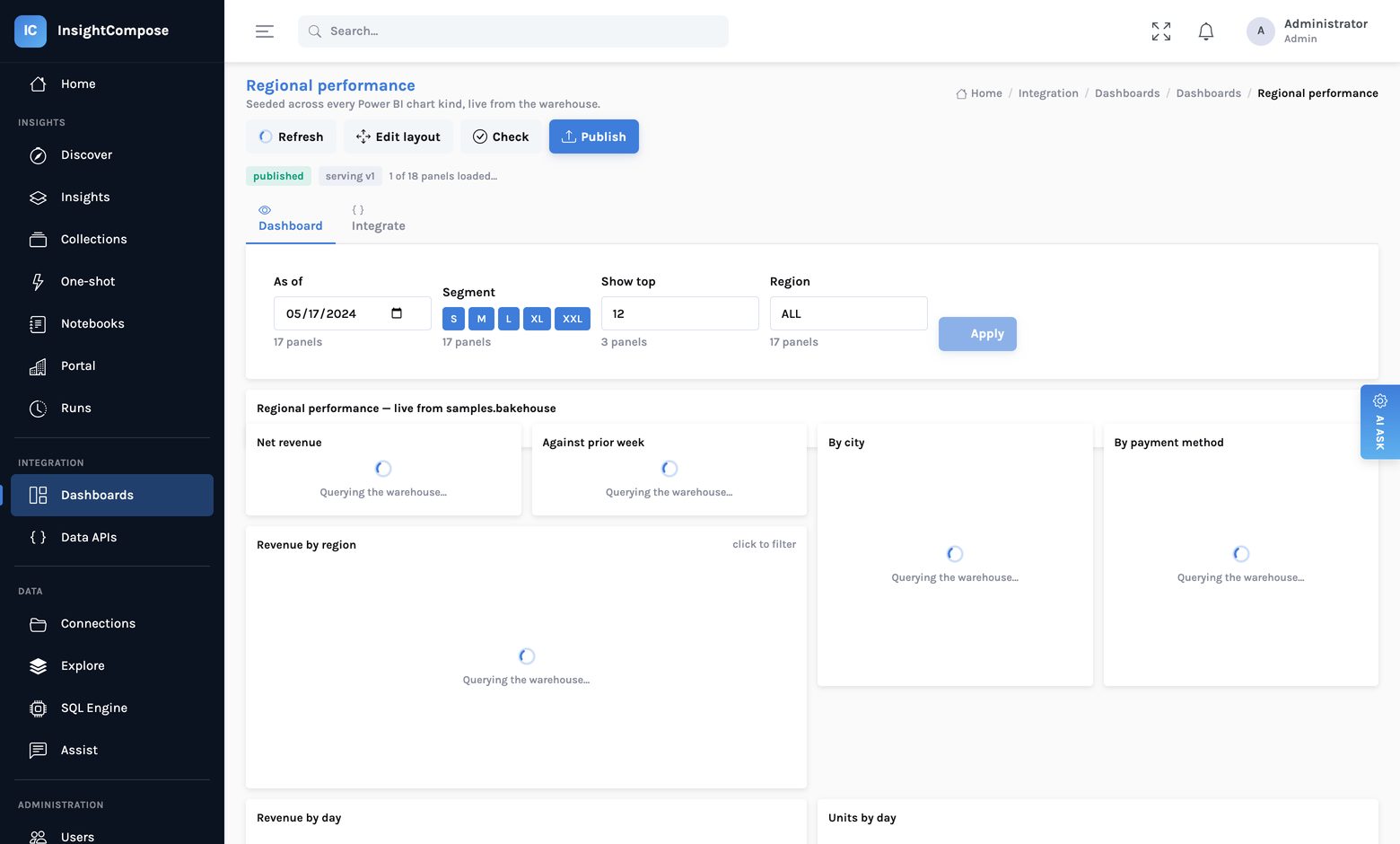Screen dimensions: 1400x844
Task: Select the Dashboard tab
Action: pos(291,219)
